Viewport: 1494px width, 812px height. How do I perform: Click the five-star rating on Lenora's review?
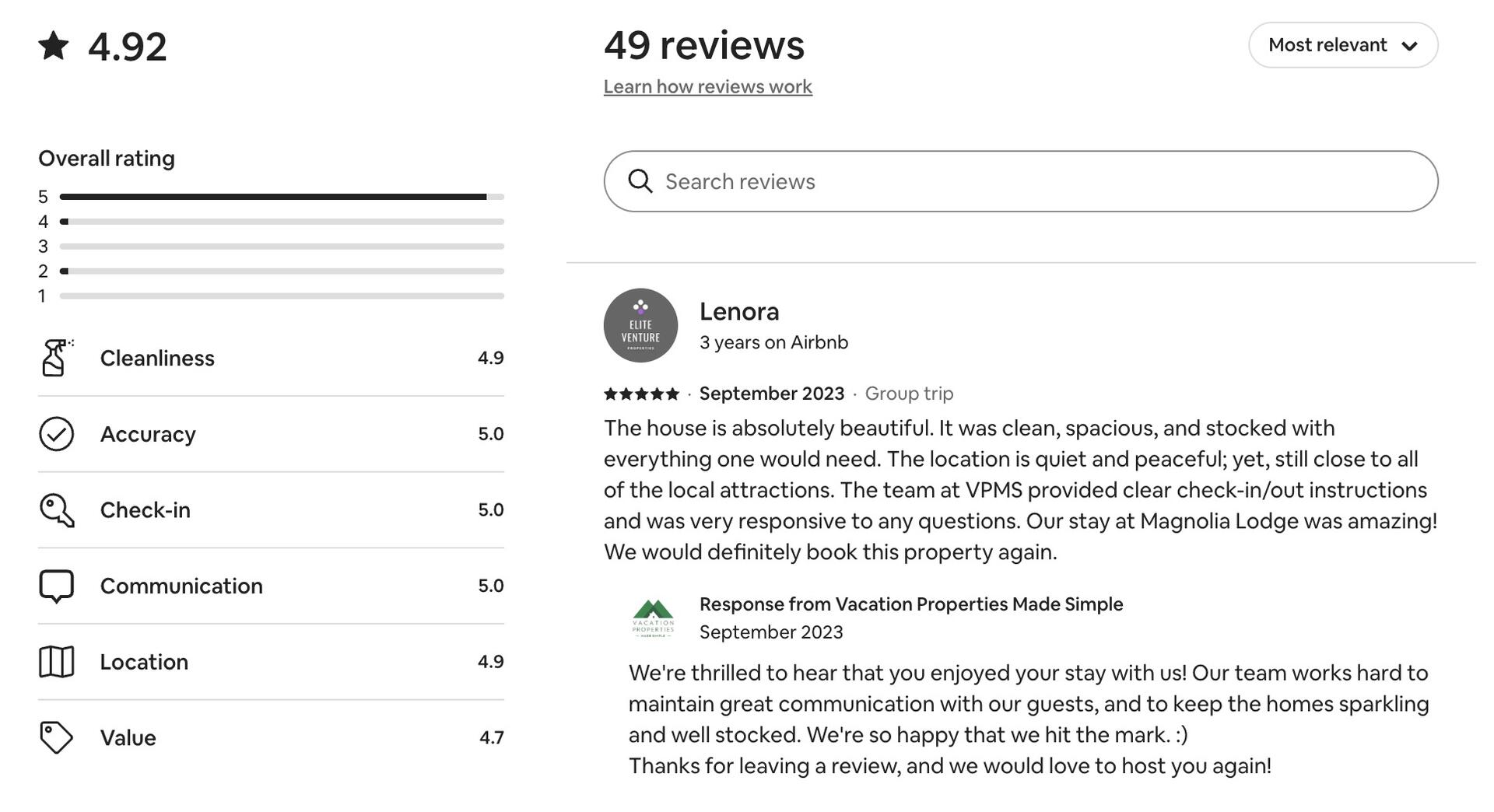coord(641,394)
